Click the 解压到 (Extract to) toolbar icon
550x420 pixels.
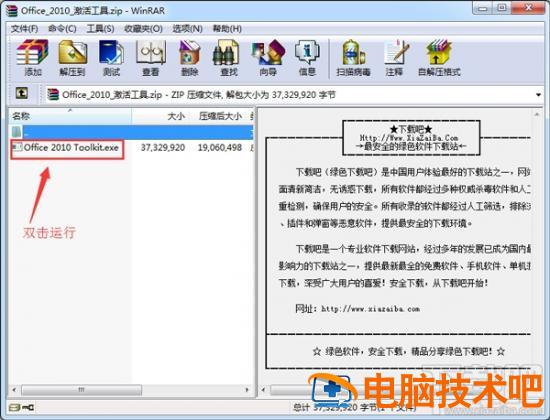point(72,53)
